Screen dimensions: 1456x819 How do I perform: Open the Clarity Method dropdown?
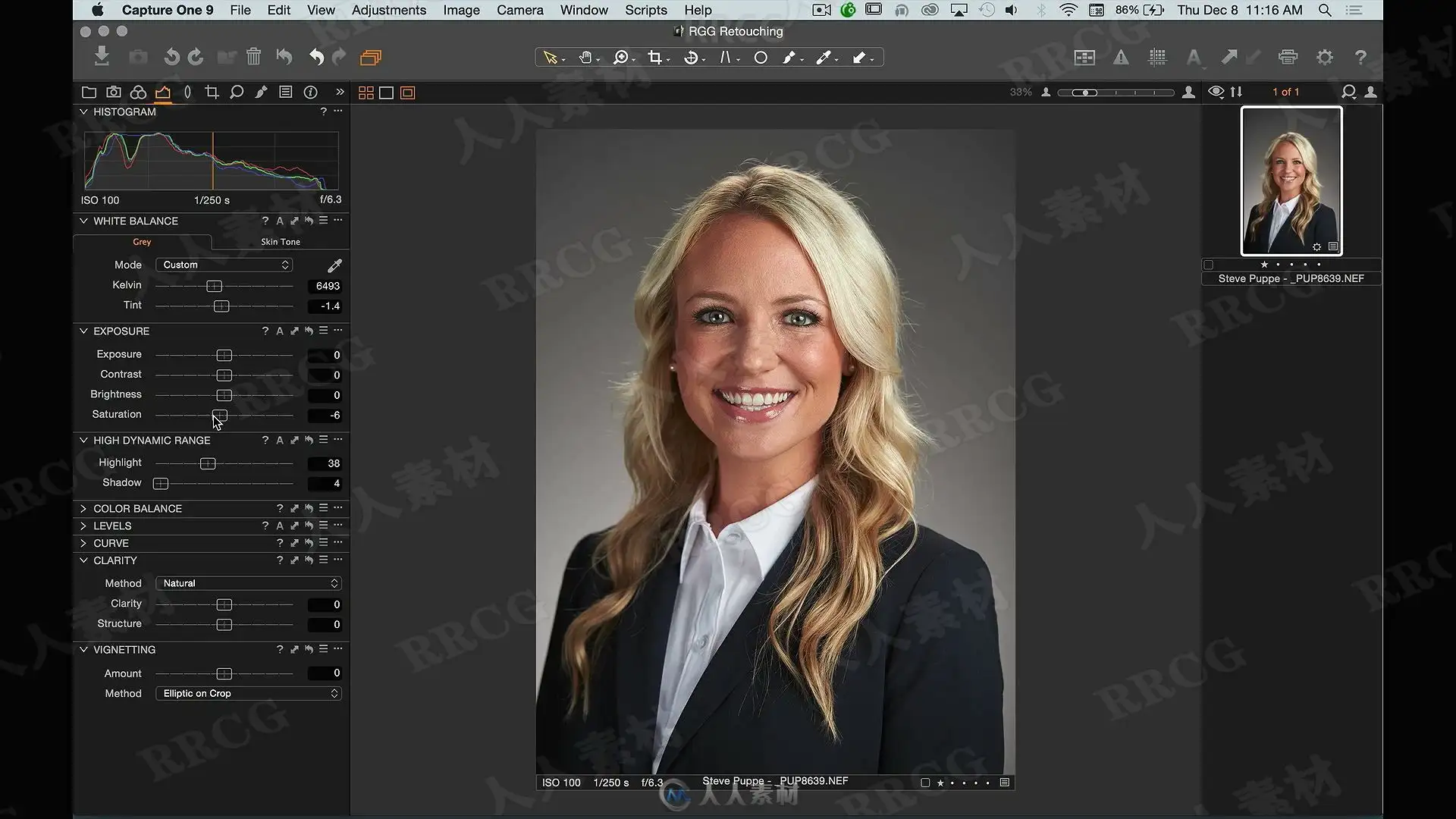tap(249, 583)
